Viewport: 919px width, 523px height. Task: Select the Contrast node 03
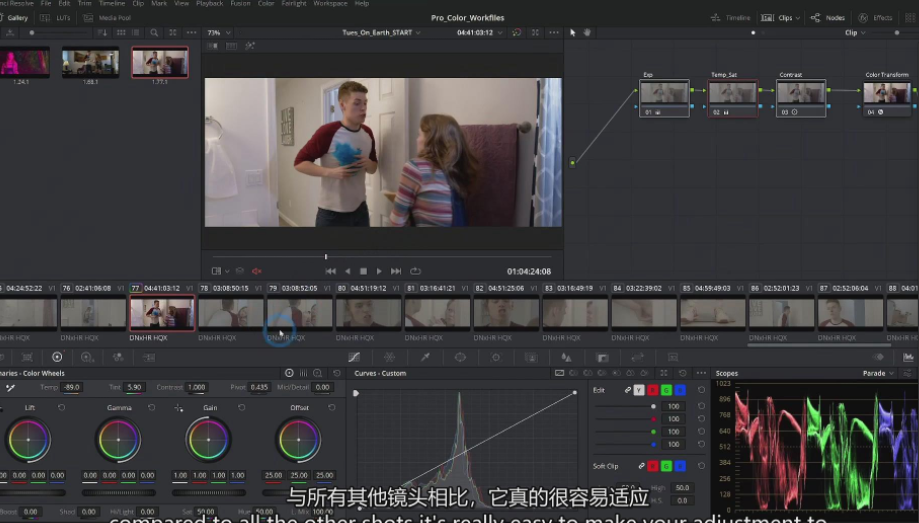tap(801, 99)
